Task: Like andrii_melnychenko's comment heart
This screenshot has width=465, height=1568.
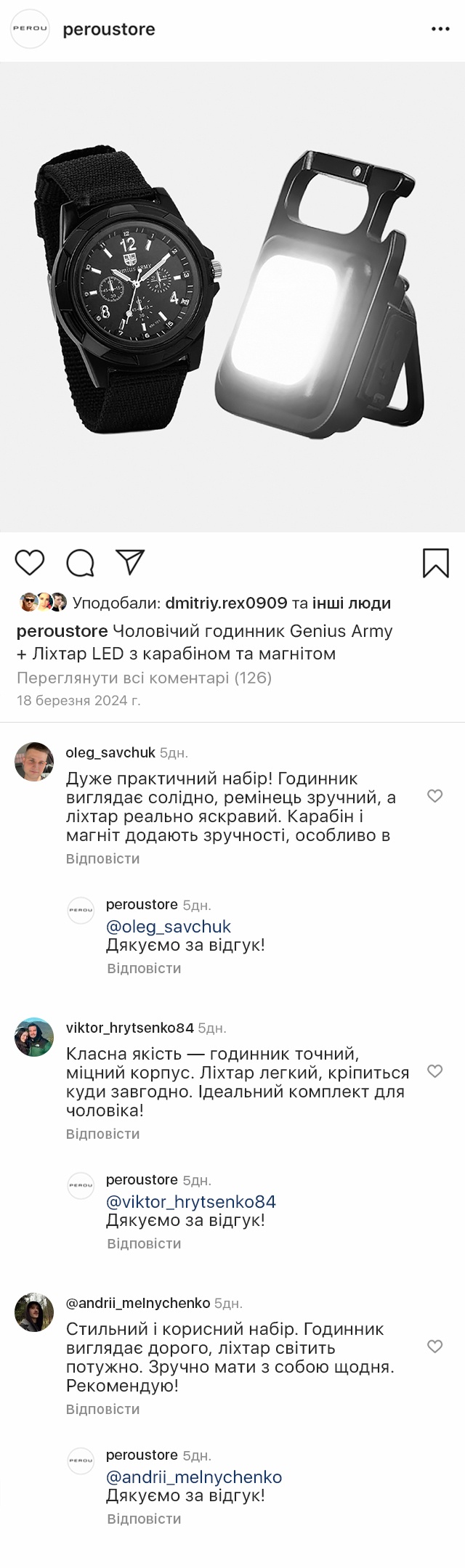Action: point(434,1346)
